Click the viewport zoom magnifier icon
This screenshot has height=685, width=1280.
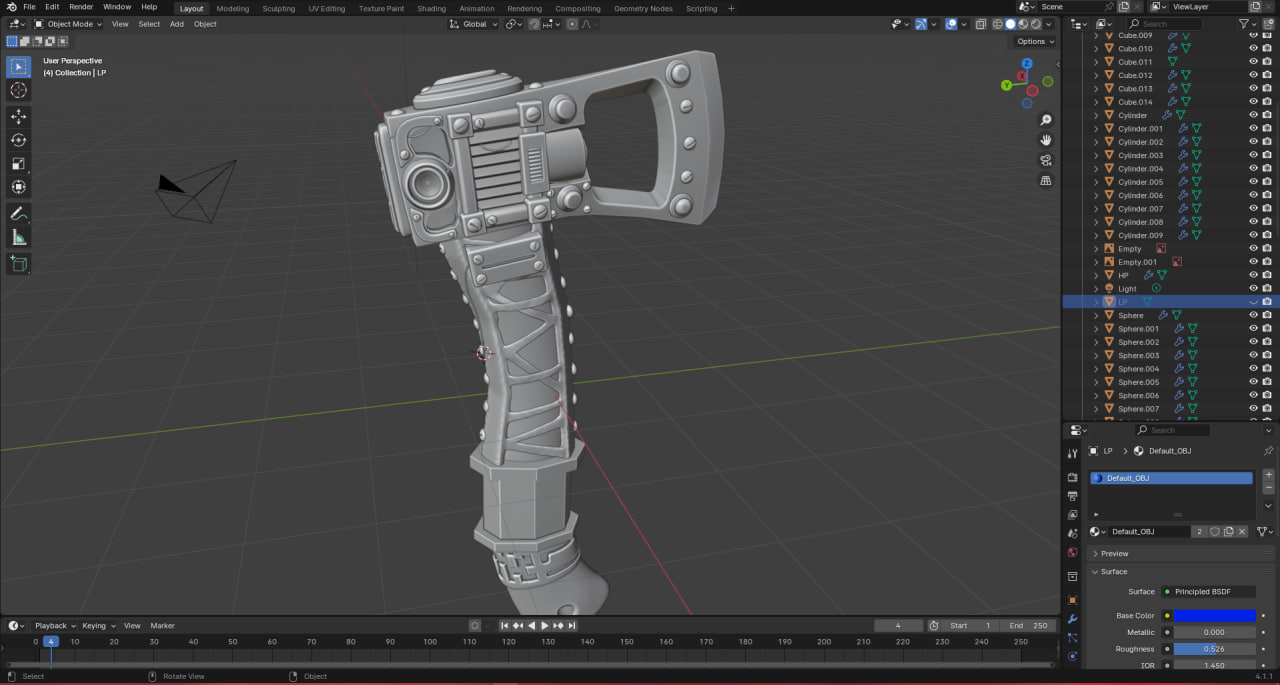[1046, 120]
